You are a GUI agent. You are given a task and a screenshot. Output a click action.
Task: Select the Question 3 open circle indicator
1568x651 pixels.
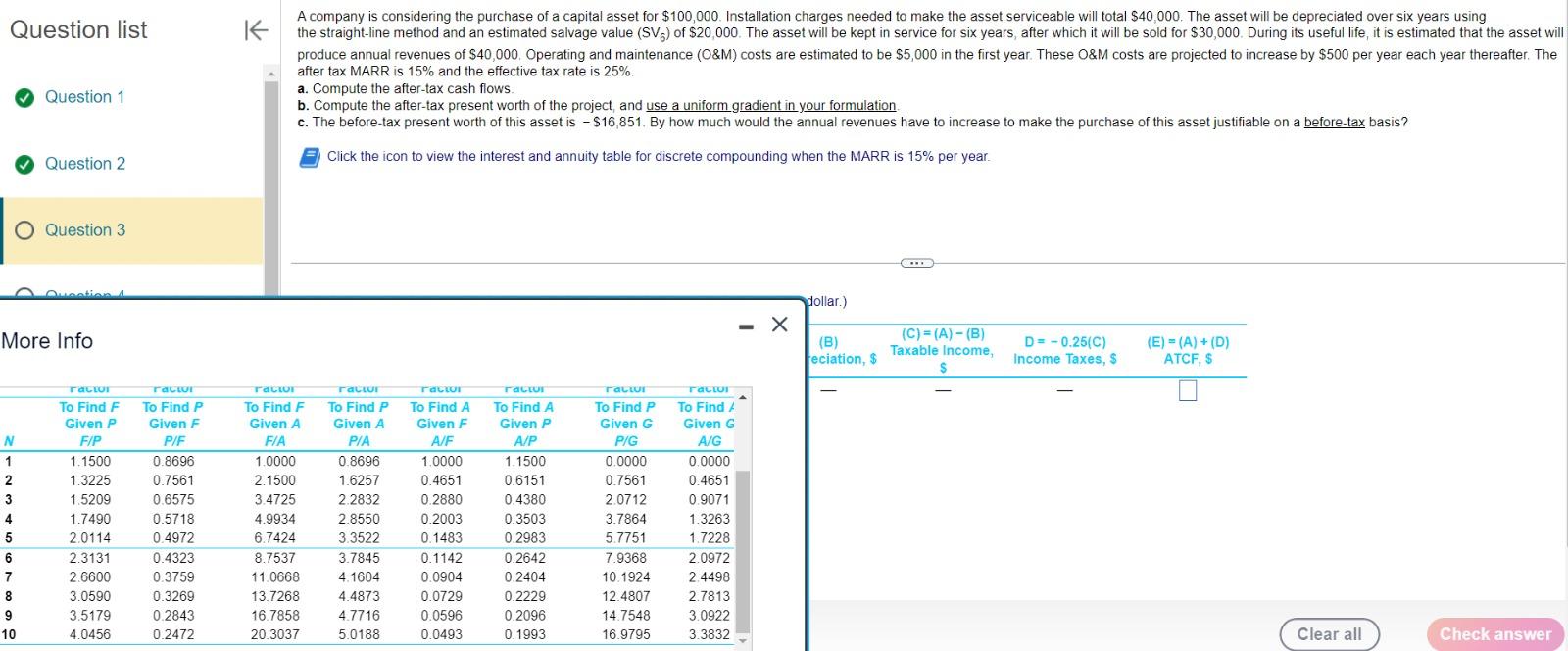point(24,230)
